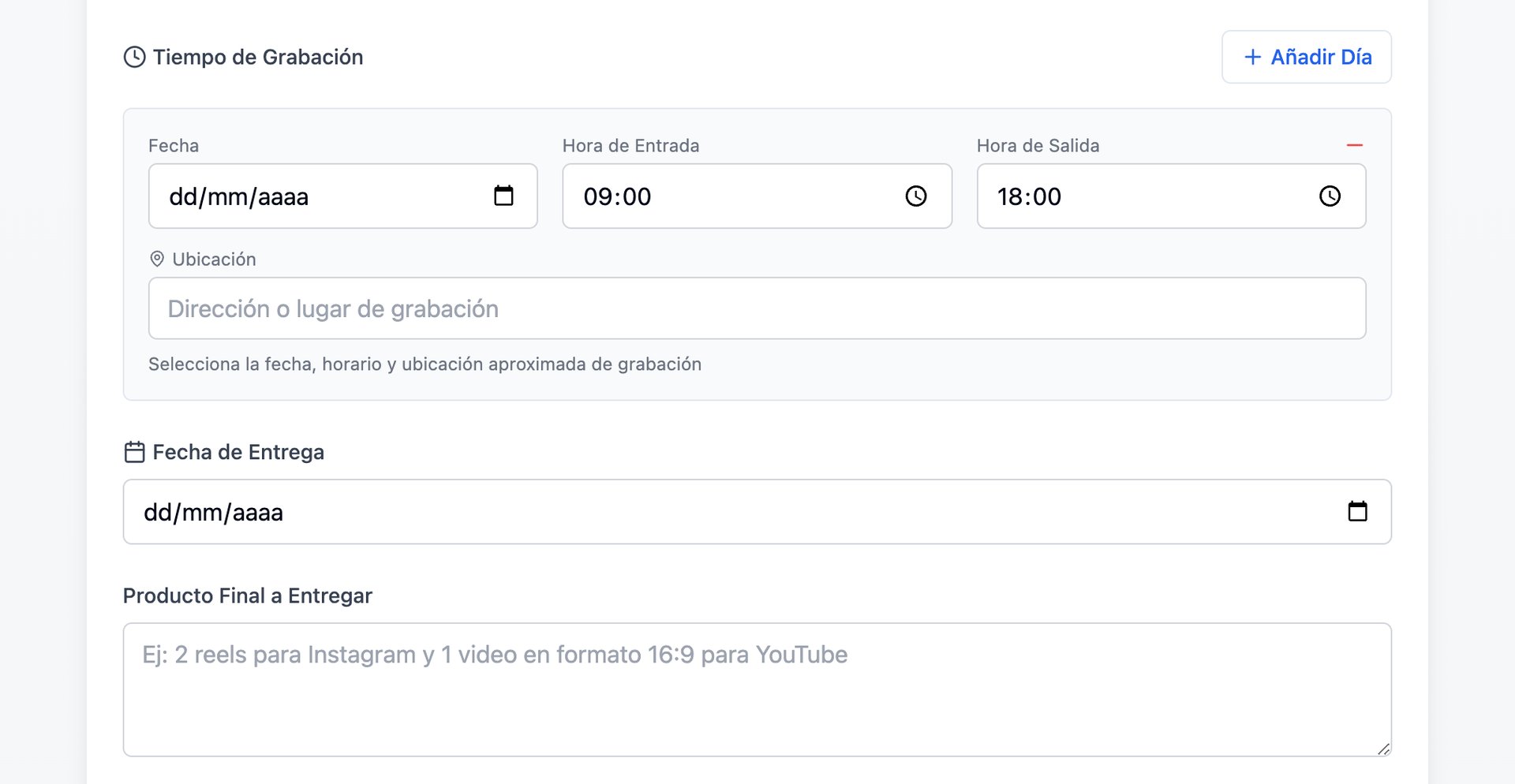Select the aaaa segment in Fecha de Entrega
Screen dimensions: 1515x784
[x=257, y=513]
